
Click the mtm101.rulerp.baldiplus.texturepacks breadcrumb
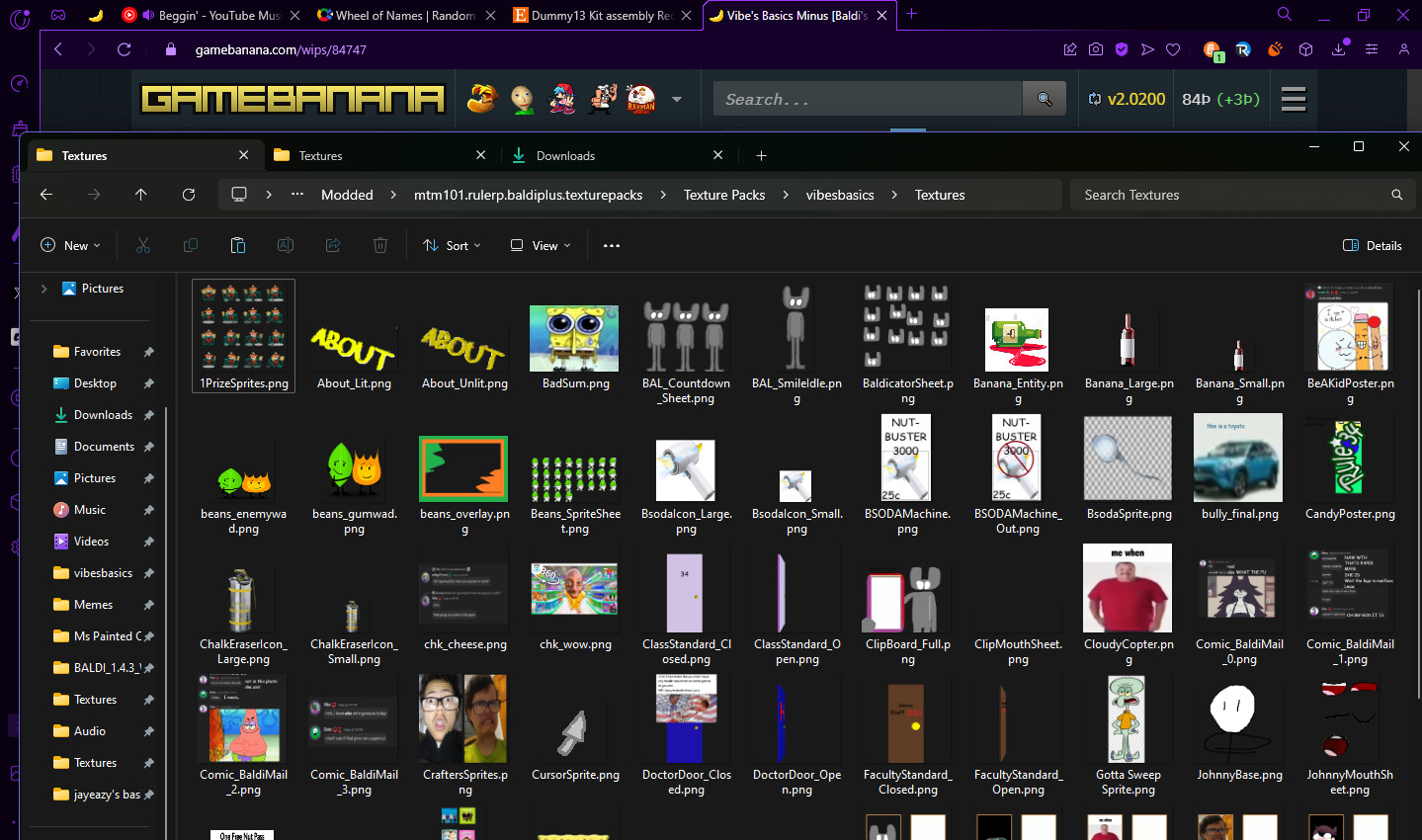(x=529, y=195)
